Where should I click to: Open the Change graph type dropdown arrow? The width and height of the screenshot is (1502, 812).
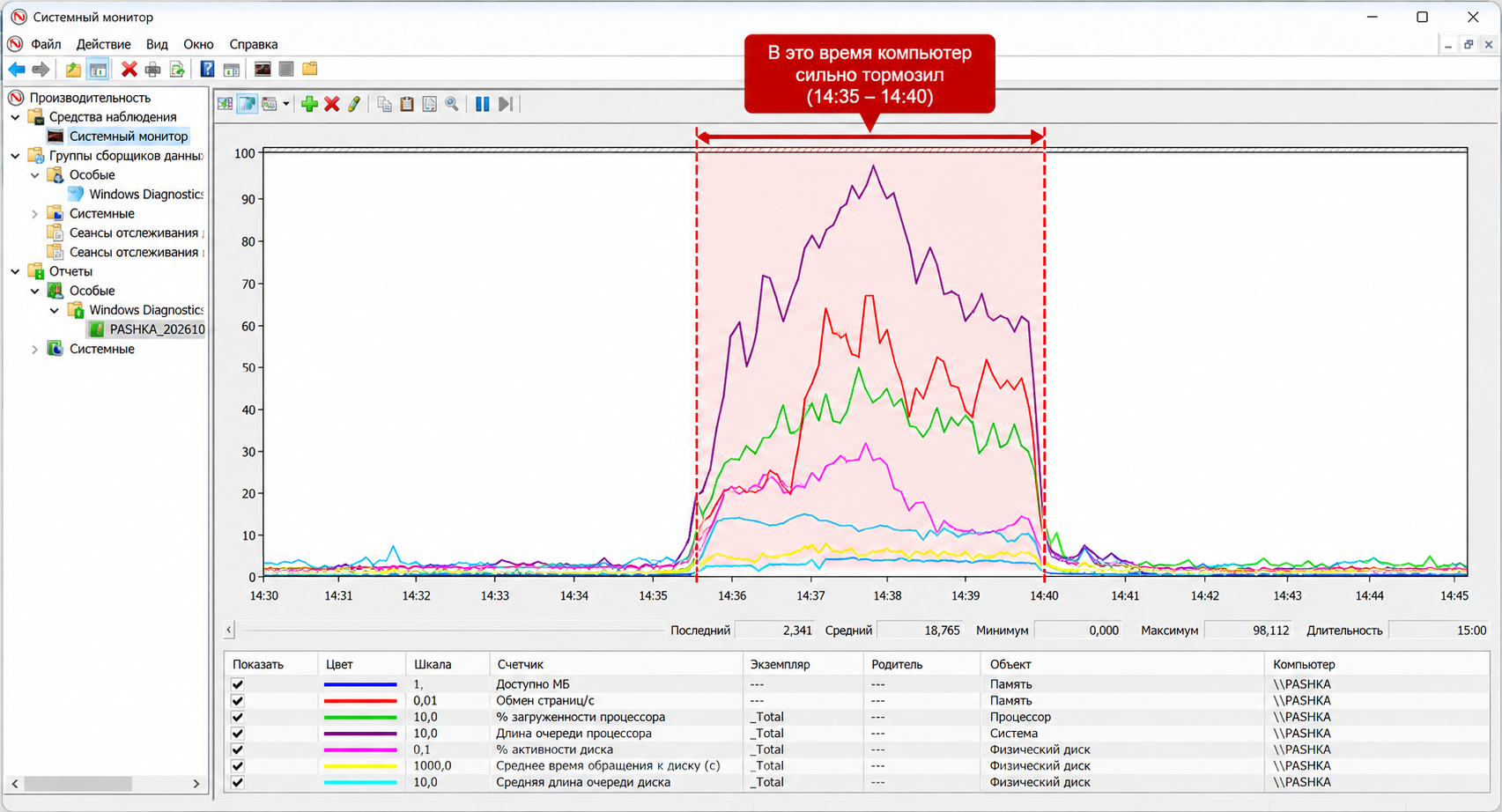(x=286, y=104)
